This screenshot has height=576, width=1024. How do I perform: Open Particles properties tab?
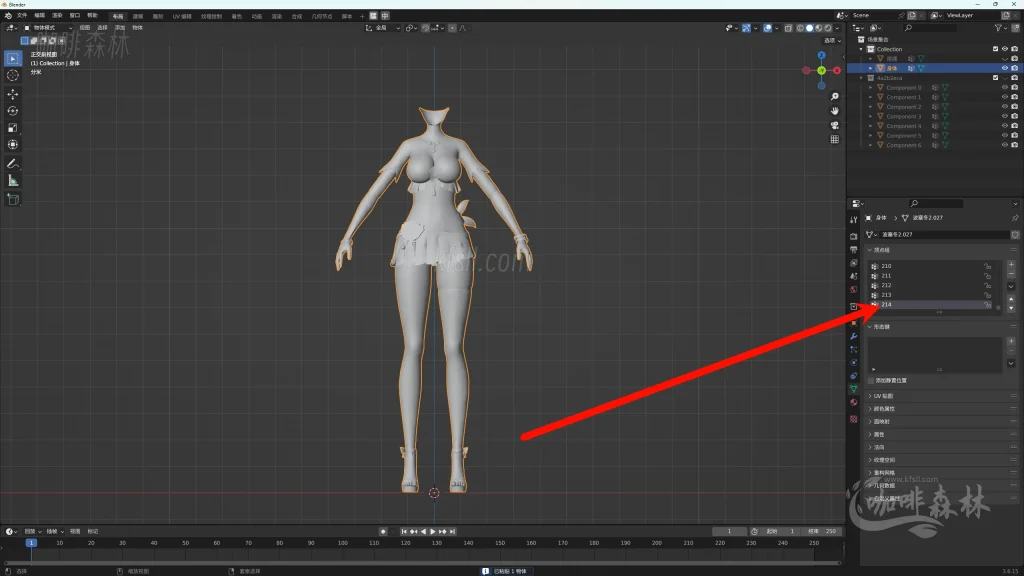854,349
